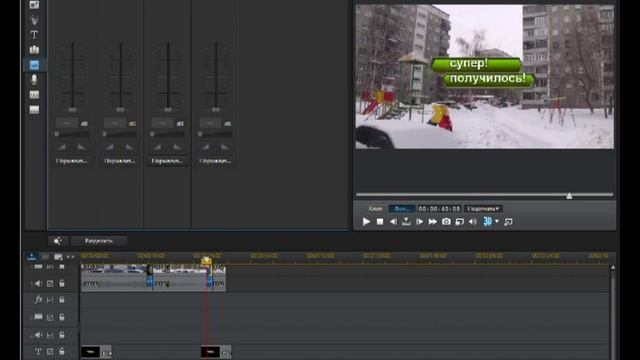The width and height of the screenshot is (640, 360).
Task: Click the preview timecode field
Action: pyautogui.click(x=440, y=209)
